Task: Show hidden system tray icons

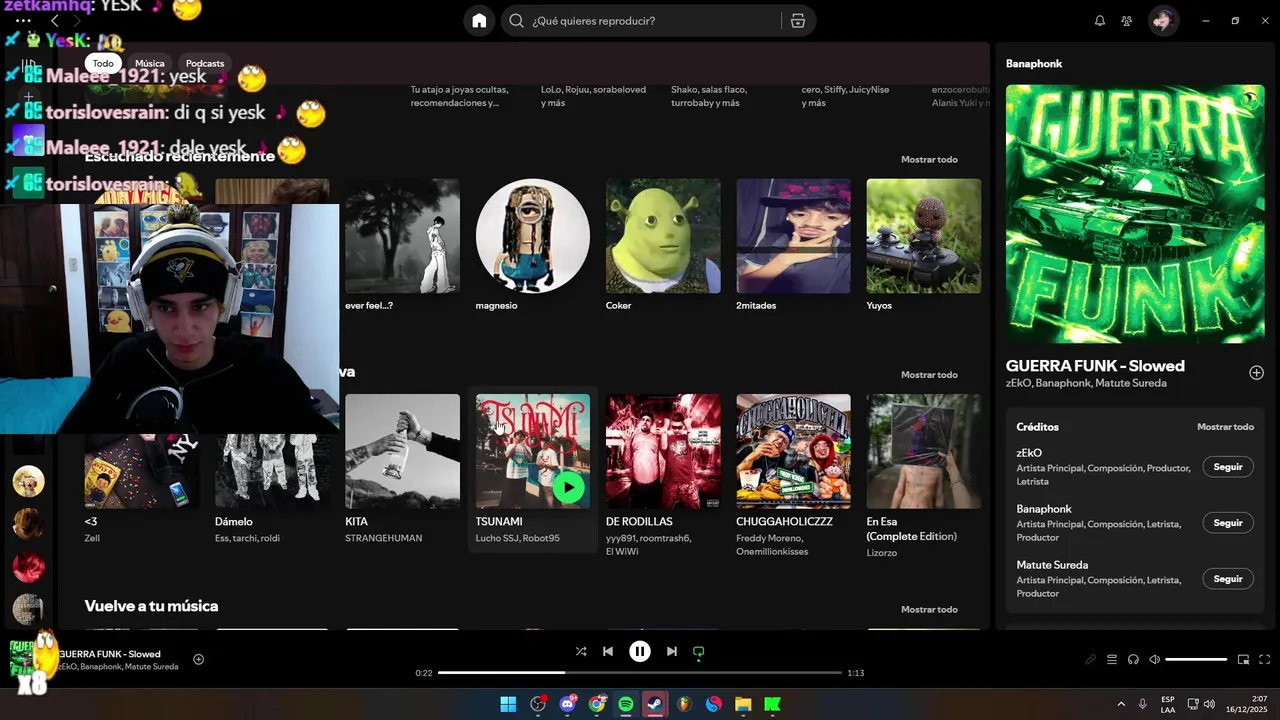Action: [1120, 704]
